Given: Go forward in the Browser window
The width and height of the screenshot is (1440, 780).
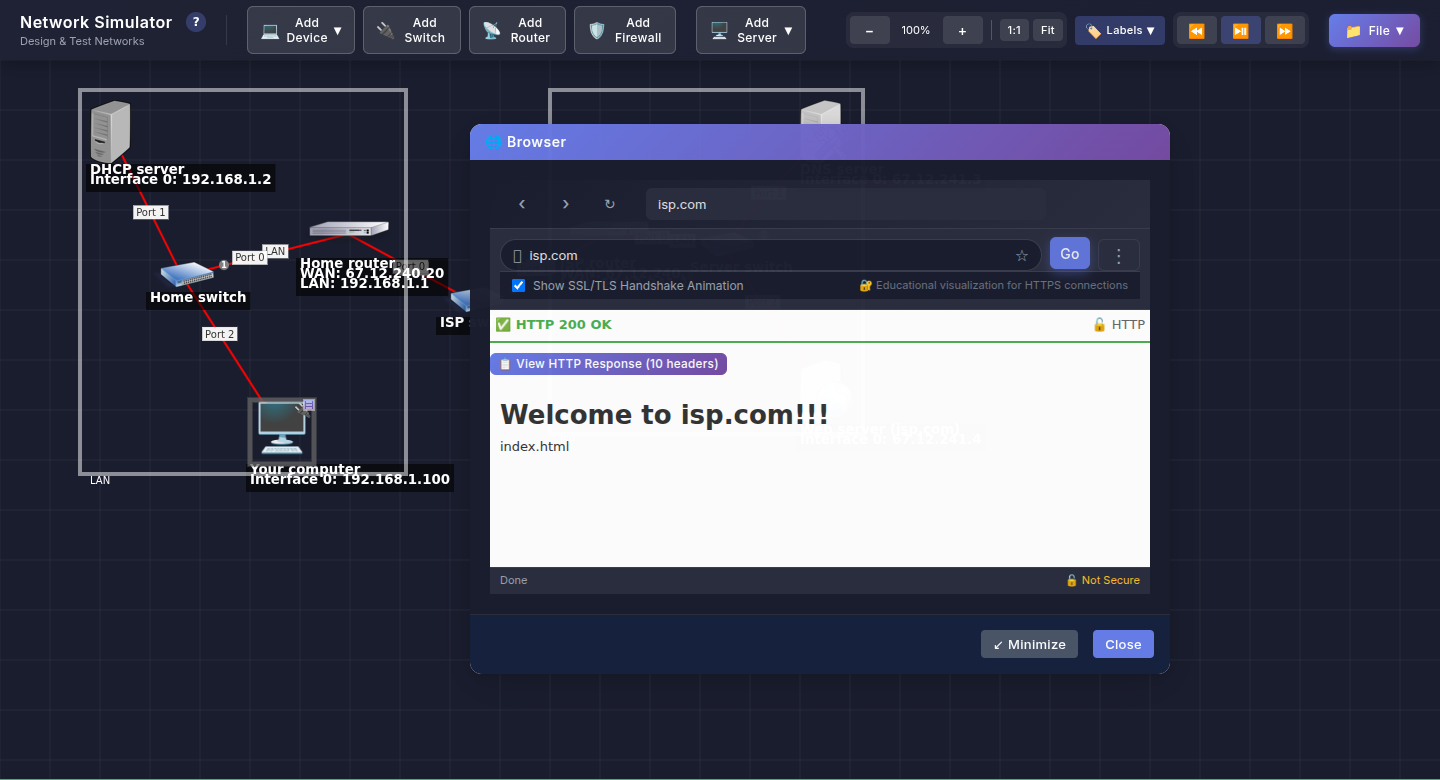Looking at the screenshot, I should point(566,204).
